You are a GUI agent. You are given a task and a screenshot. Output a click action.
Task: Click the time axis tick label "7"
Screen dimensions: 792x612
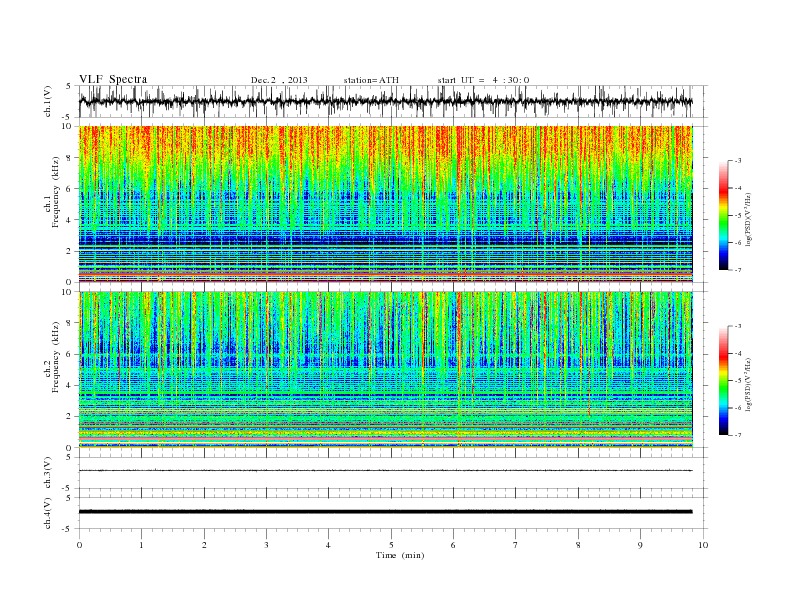516,545
